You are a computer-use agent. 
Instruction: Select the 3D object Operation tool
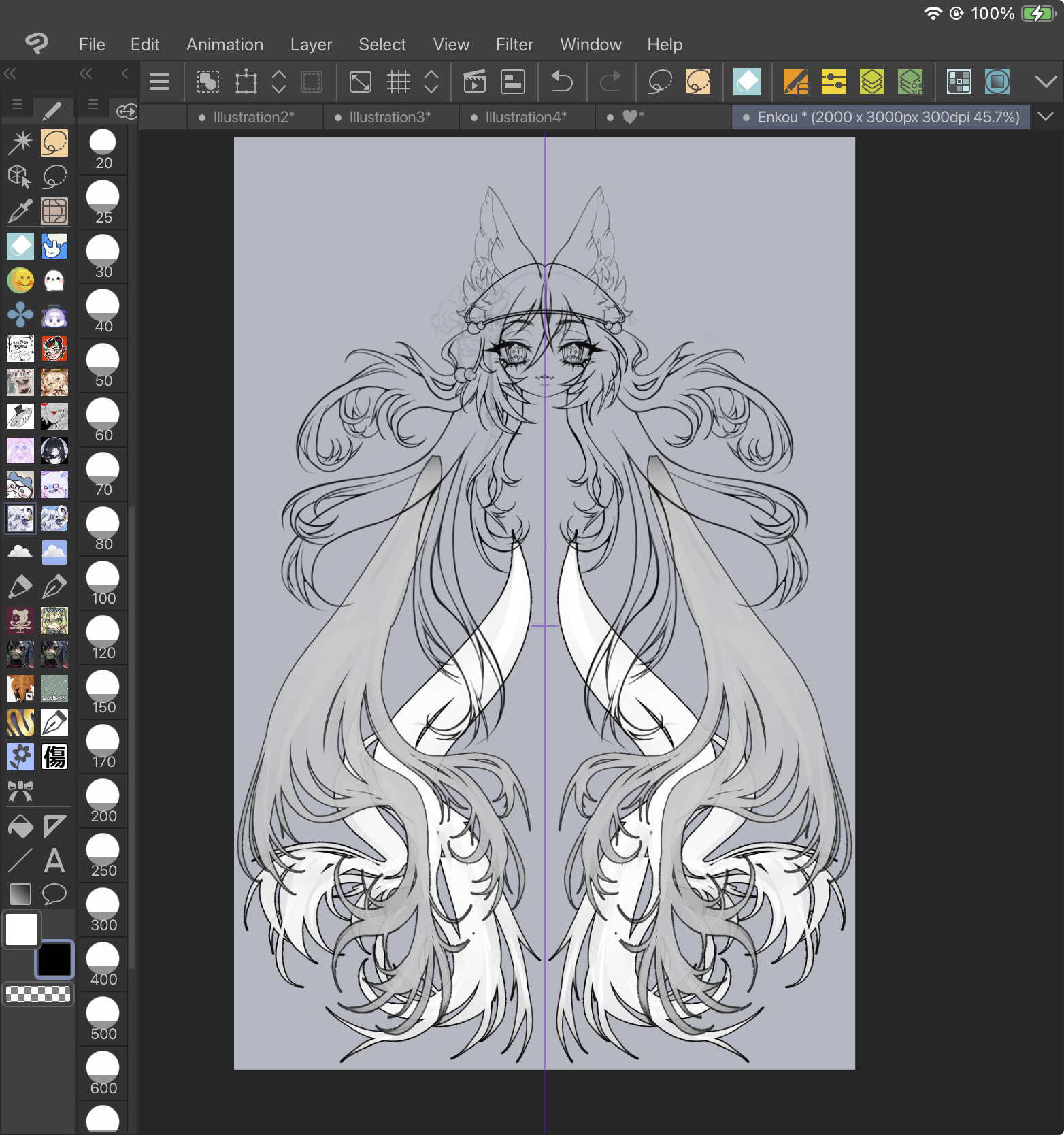(x=20, y=177)
